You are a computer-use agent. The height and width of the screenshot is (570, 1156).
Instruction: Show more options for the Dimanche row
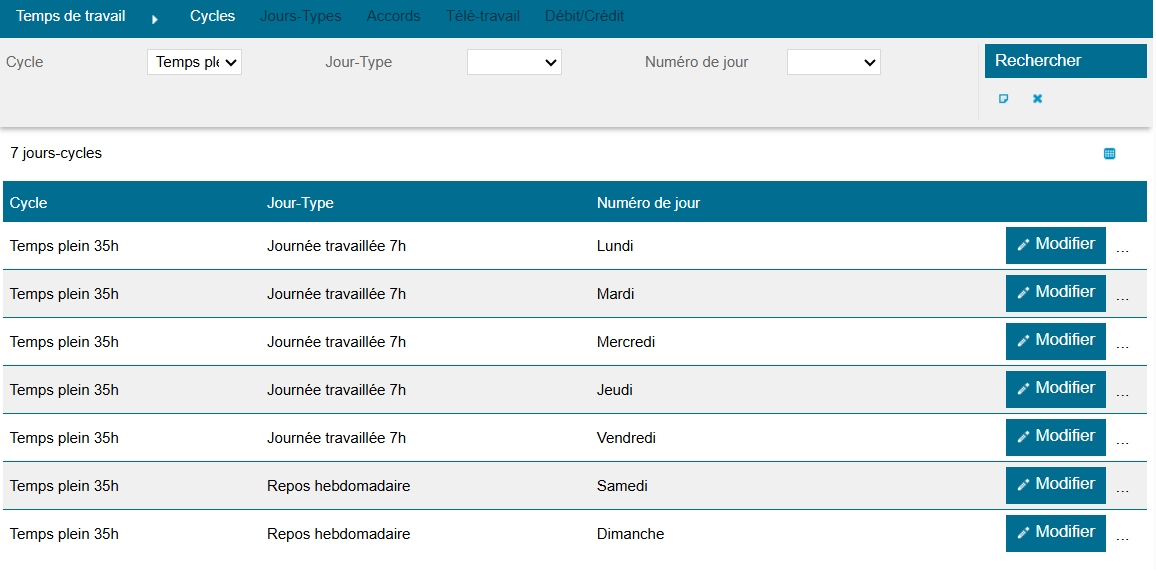(1122, 536)
